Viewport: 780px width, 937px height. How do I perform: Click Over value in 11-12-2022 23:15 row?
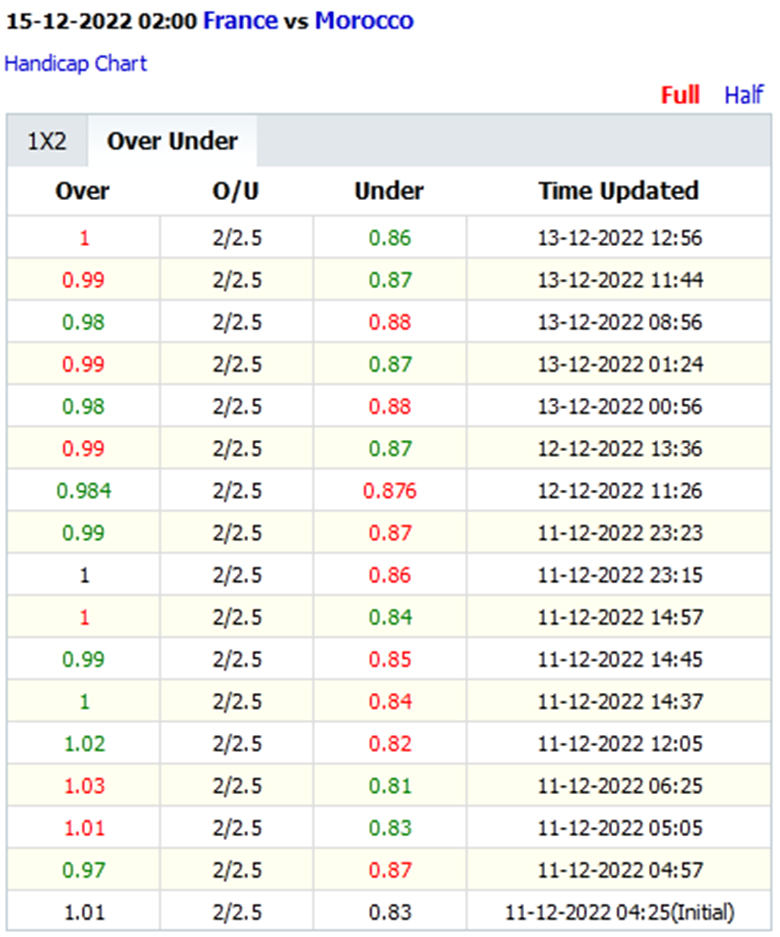click(84, 575)
